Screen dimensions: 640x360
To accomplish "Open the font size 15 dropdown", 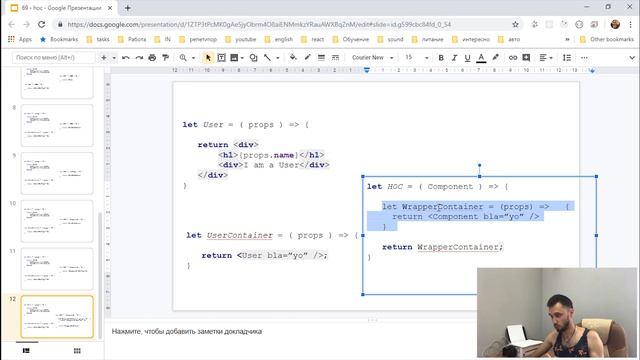I will click(416, 58).
